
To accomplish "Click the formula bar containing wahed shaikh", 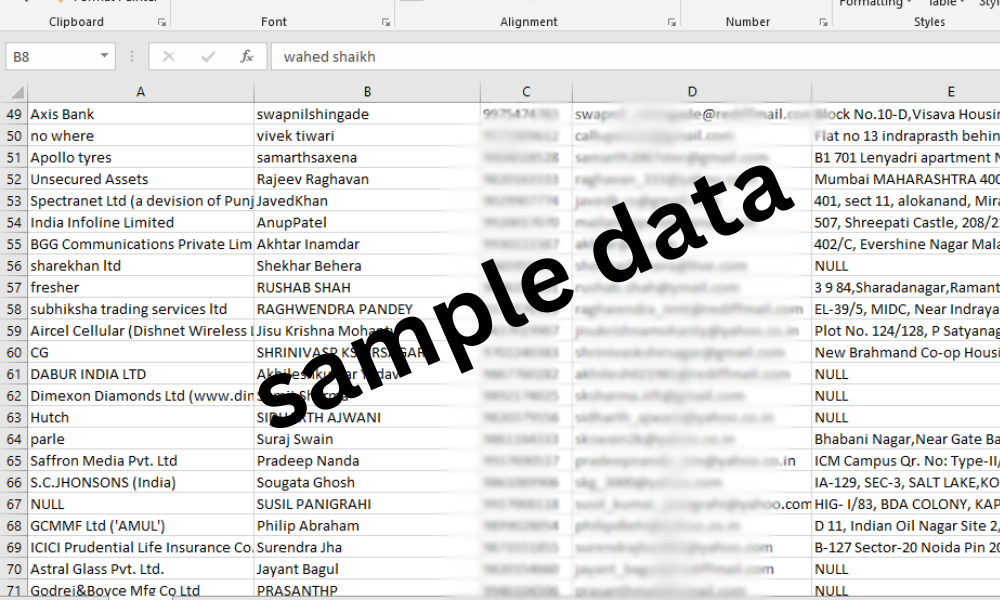I will pos(635,57).
